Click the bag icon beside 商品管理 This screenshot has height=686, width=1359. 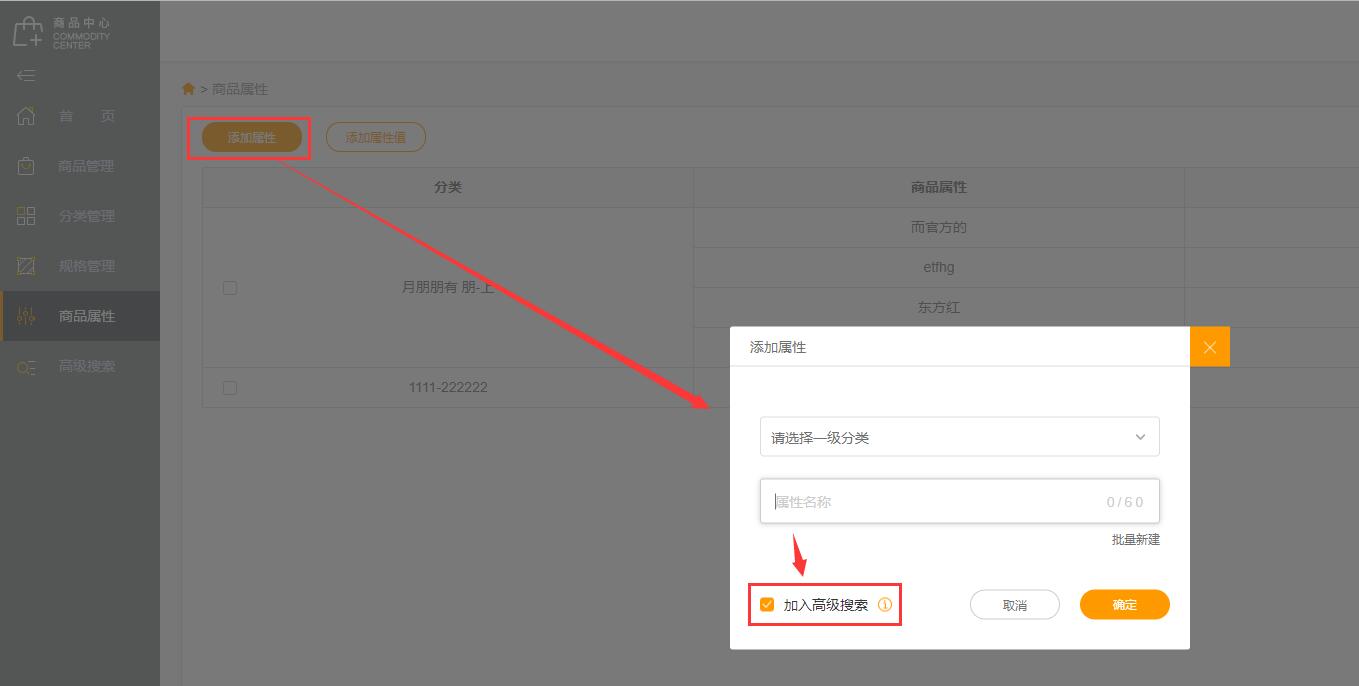(26, 166)
